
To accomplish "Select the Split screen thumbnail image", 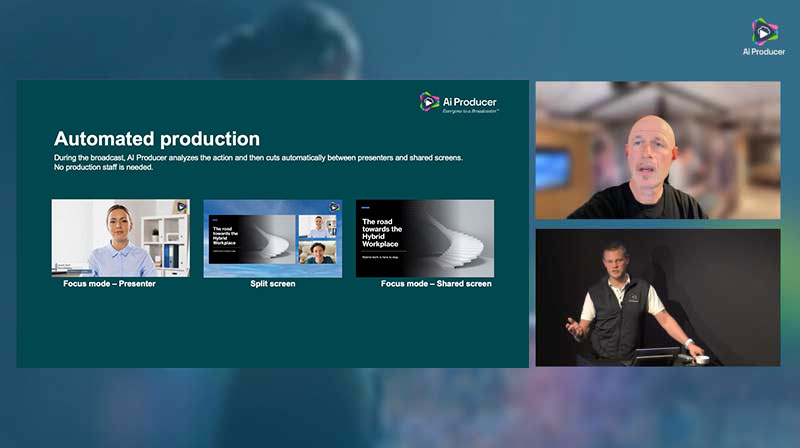I will (x=273, y=238).
